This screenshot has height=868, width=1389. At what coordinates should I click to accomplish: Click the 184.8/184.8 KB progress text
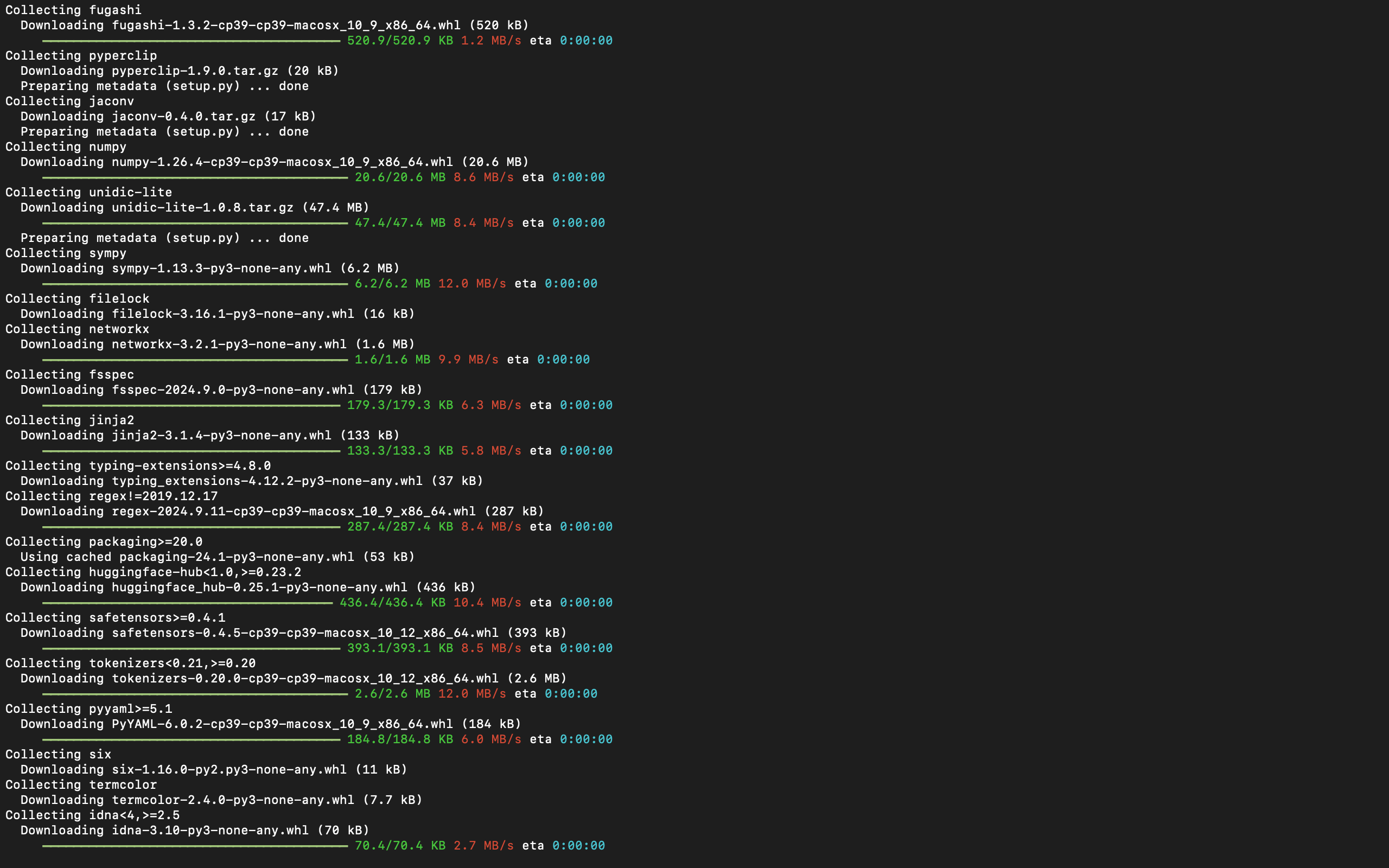point(400,739)
